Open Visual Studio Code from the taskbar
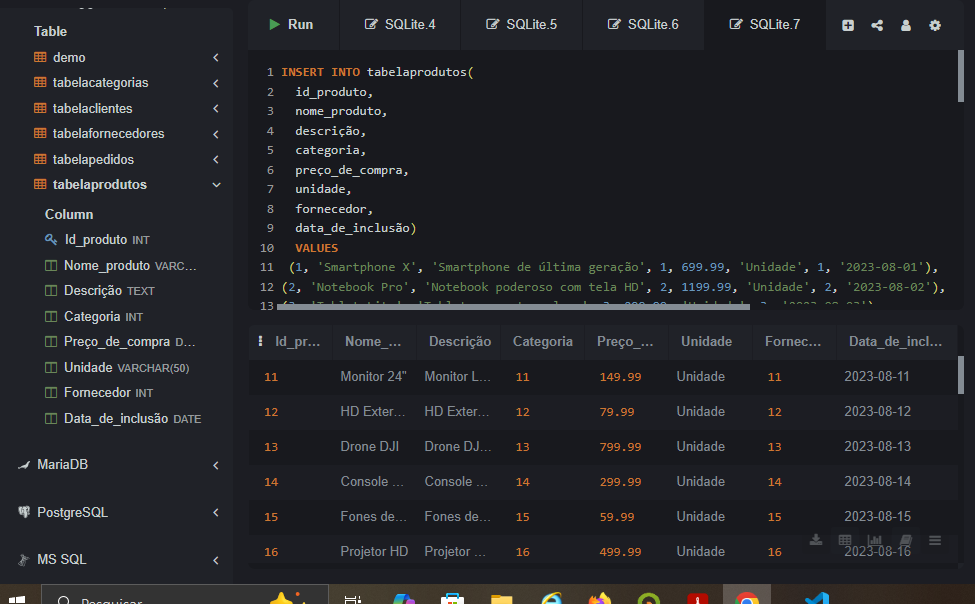Image resolution: width=975 pixels, height=604 pixels. (816, 598)
